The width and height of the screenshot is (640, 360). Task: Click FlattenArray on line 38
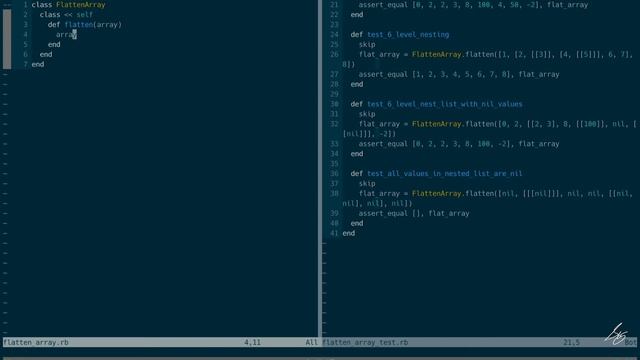tap(436, 193)
